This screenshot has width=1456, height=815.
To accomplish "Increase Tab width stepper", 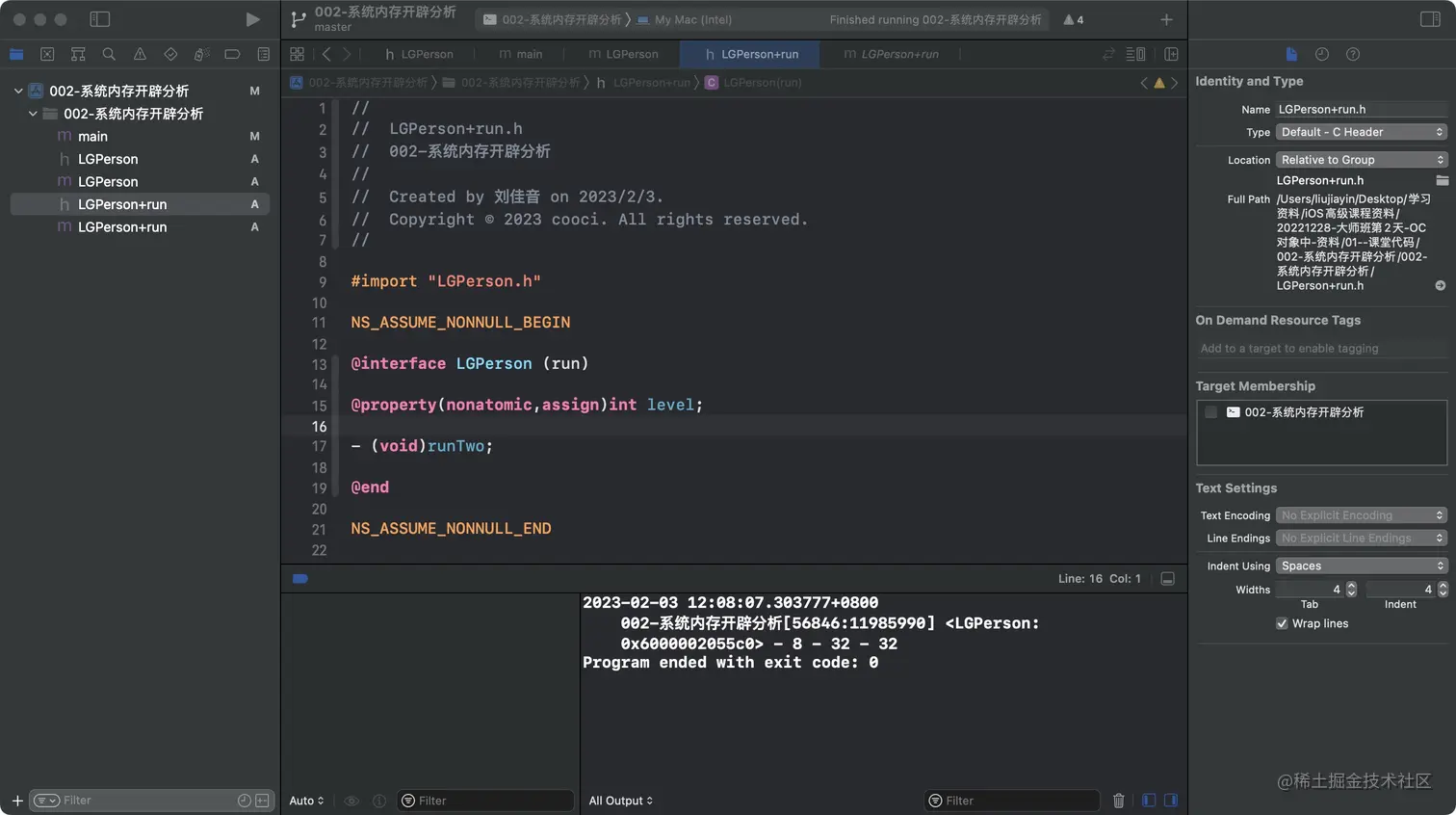I will click(1351, 585).
